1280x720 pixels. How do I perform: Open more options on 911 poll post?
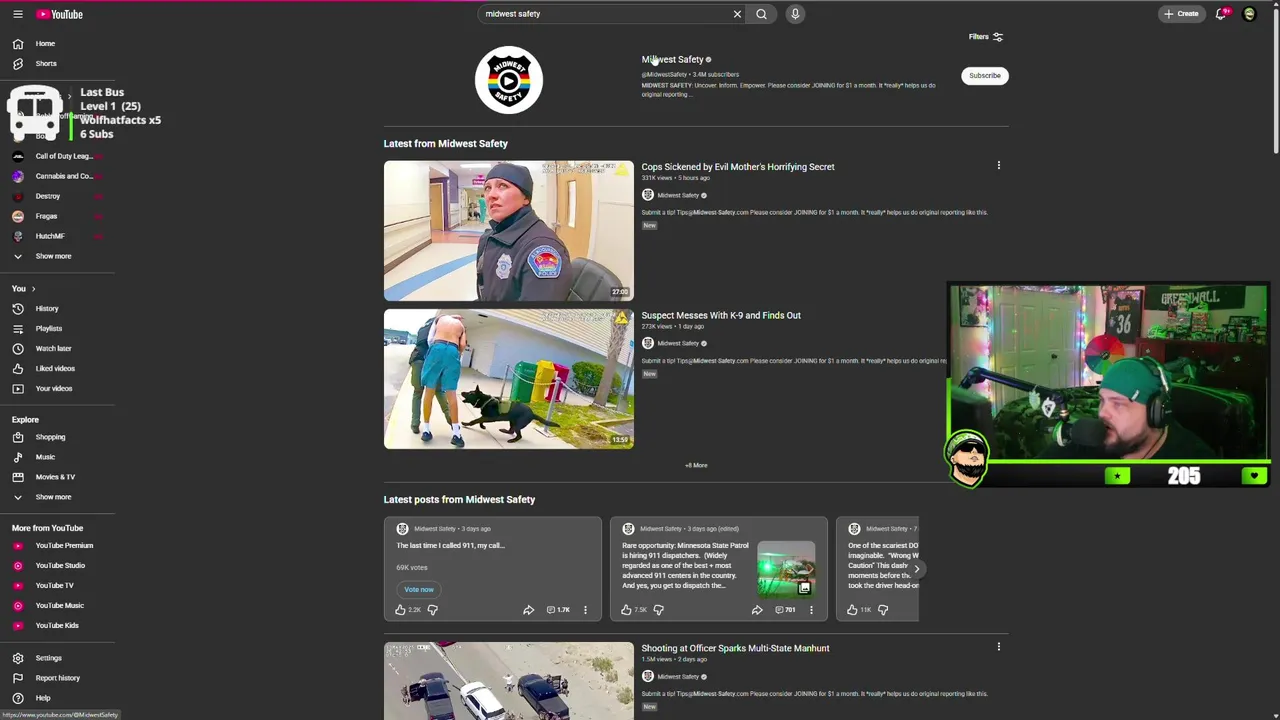pos(585,610)
